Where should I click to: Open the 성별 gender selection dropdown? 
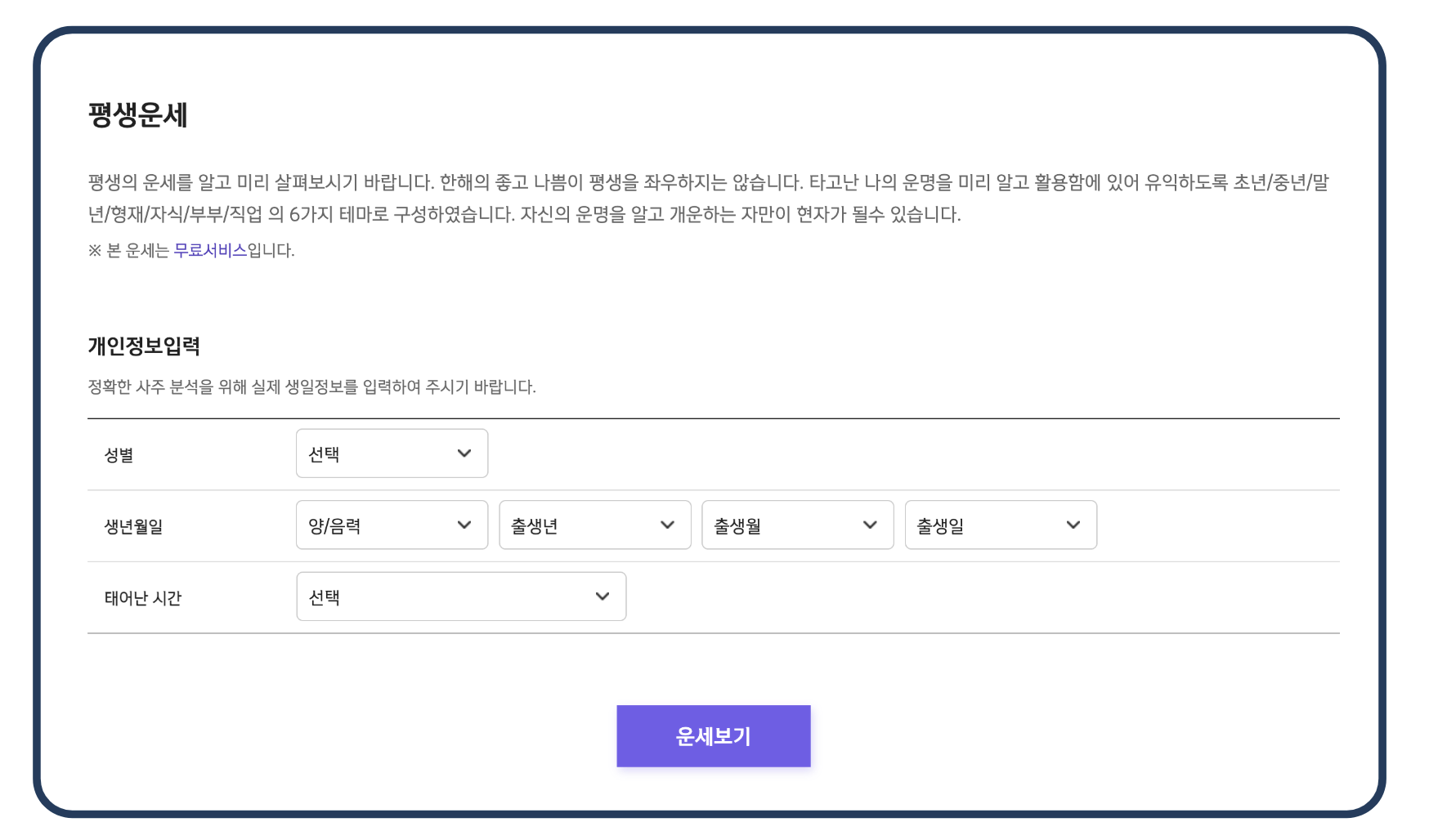click(x=391, y=454)
